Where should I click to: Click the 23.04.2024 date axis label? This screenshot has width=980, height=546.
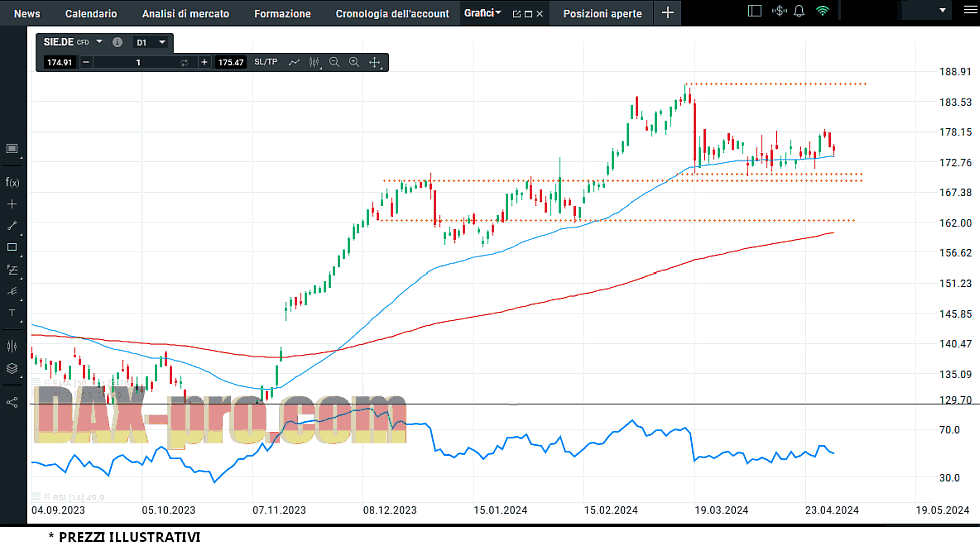[x=832, y=510]
